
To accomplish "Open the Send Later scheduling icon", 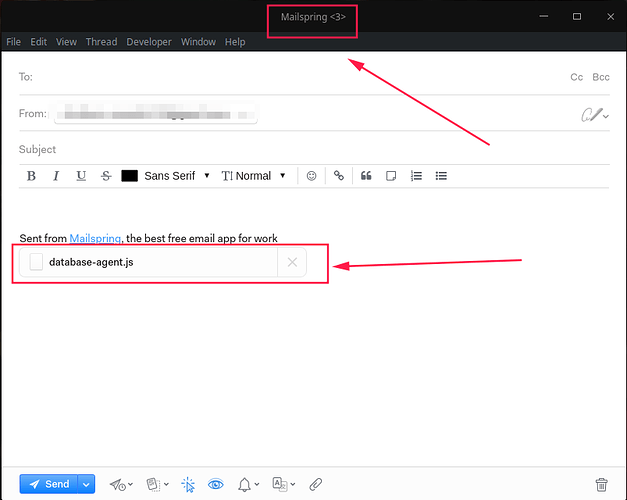I will (121, 484).
